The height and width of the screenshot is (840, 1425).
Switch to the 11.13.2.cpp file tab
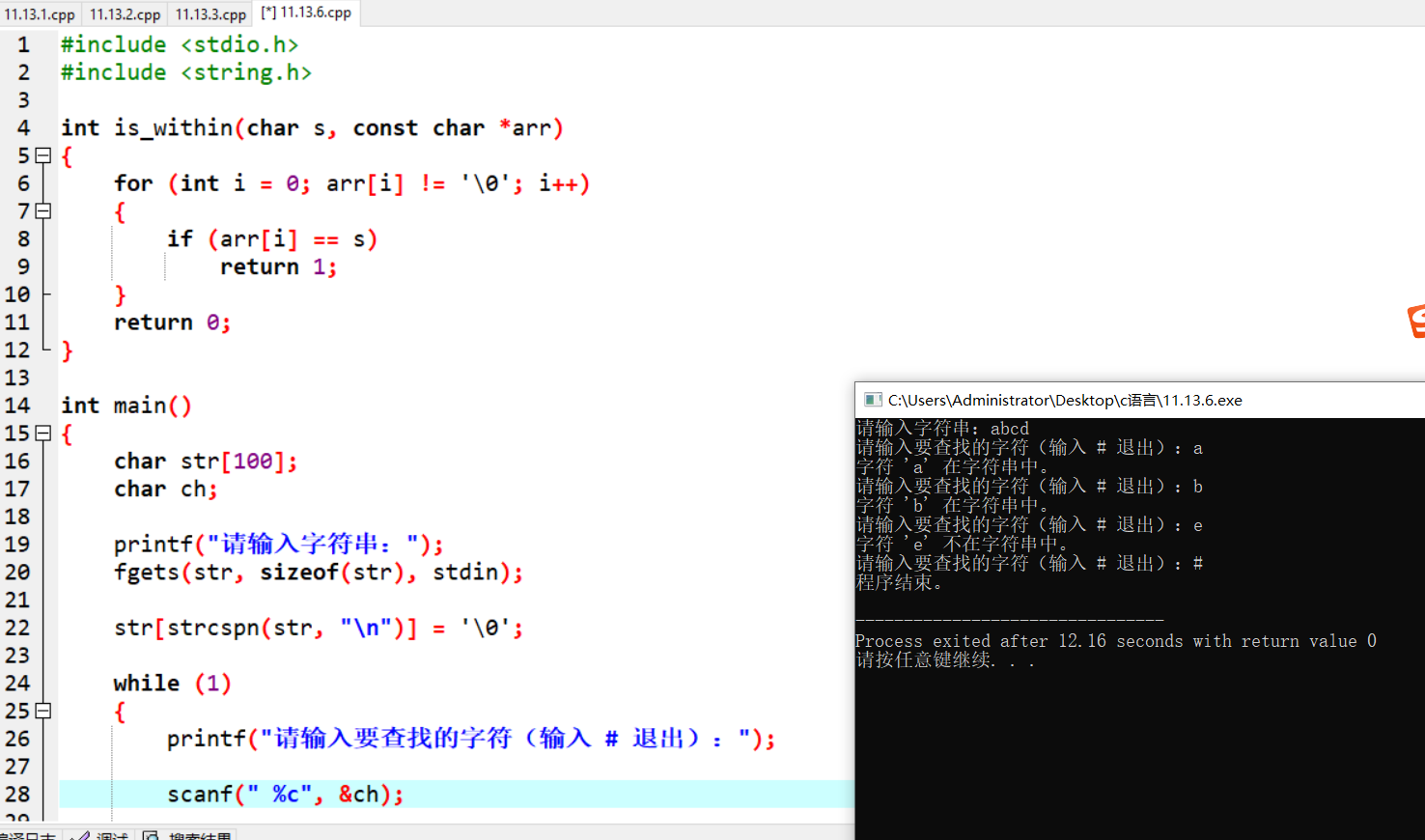click(125, 14)
